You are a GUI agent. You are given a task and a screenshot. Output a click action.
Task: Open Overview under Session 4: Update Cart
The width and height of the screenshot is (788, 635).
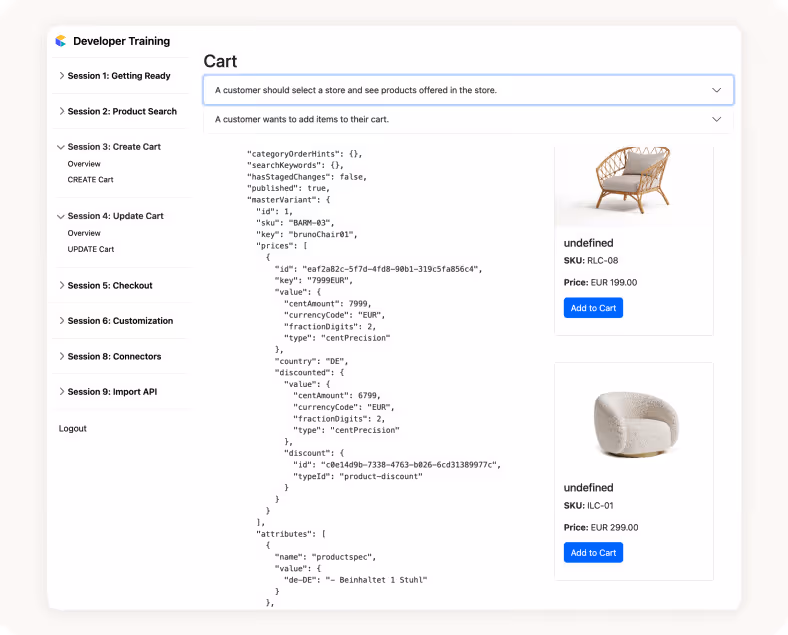pos(84,233)
